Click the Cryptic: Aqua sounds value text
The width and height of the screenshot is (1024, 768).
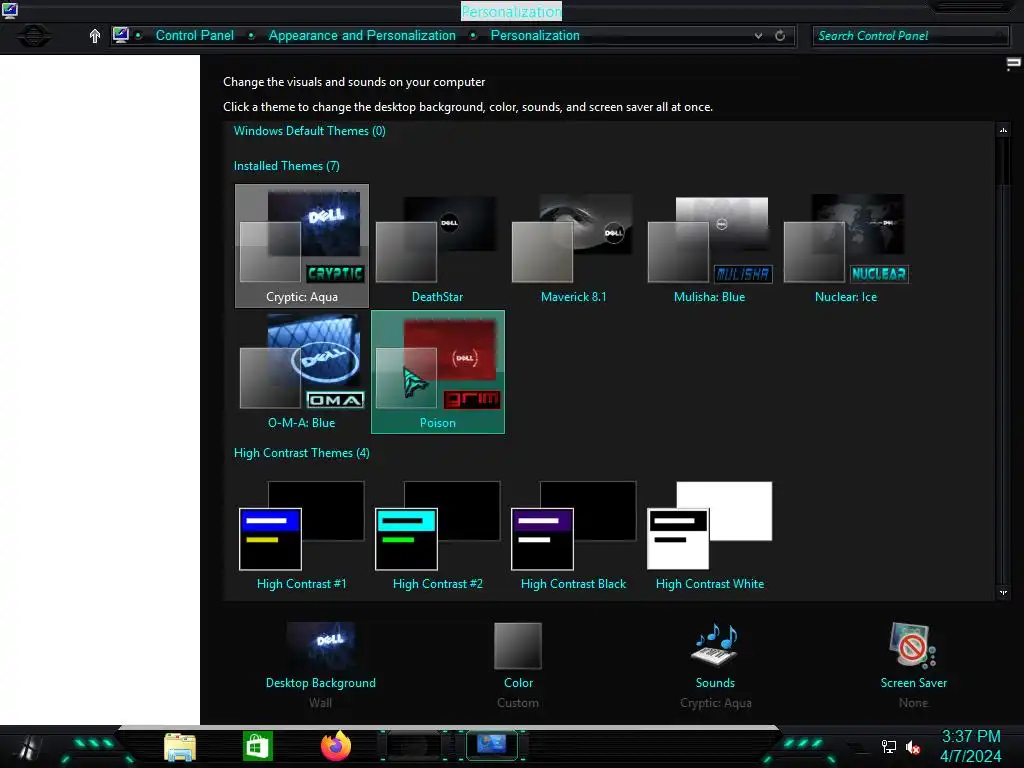coord(716,703)
